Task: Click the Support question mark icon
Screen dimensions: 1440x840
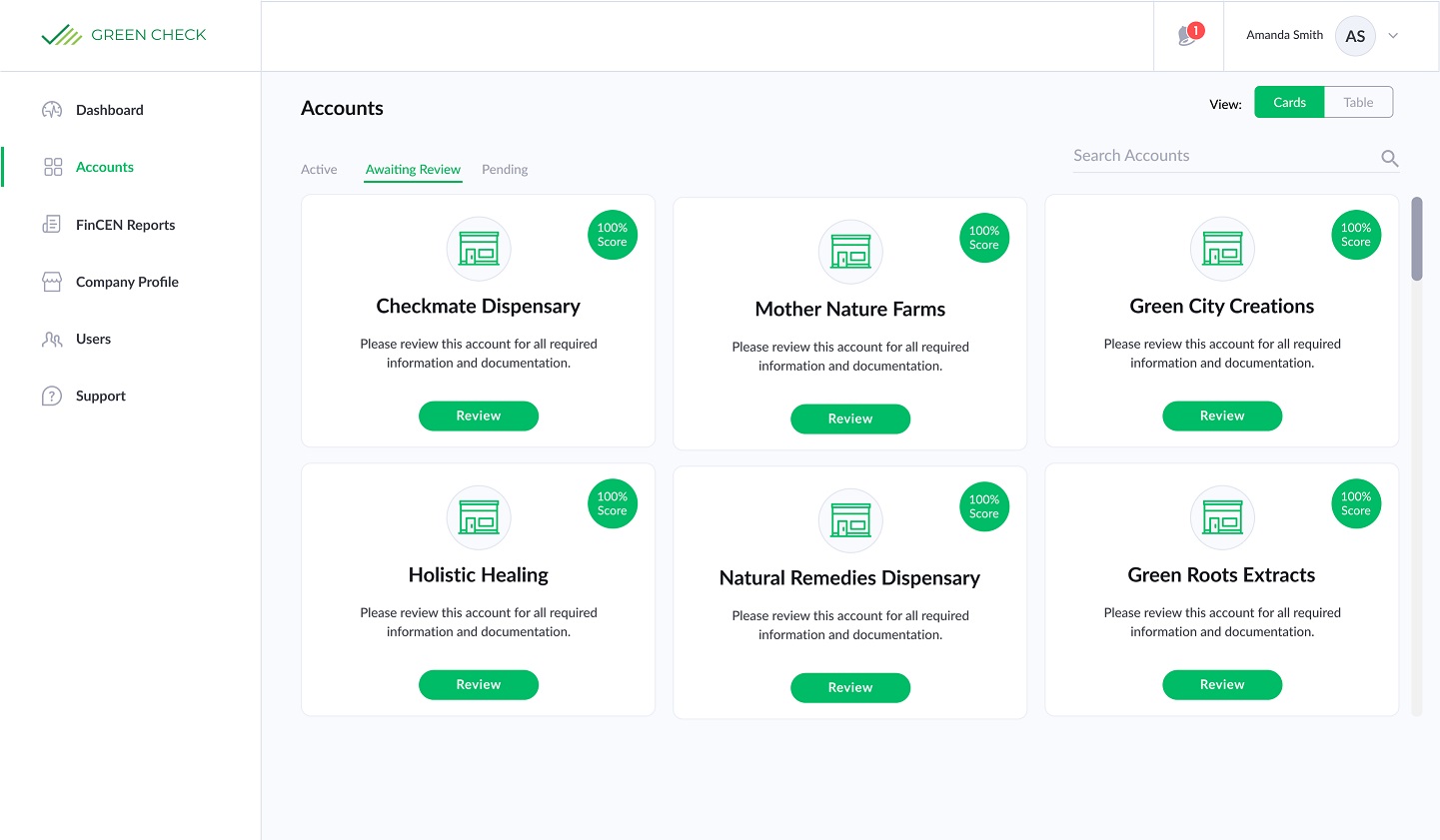Action: (x=52, y=397)
